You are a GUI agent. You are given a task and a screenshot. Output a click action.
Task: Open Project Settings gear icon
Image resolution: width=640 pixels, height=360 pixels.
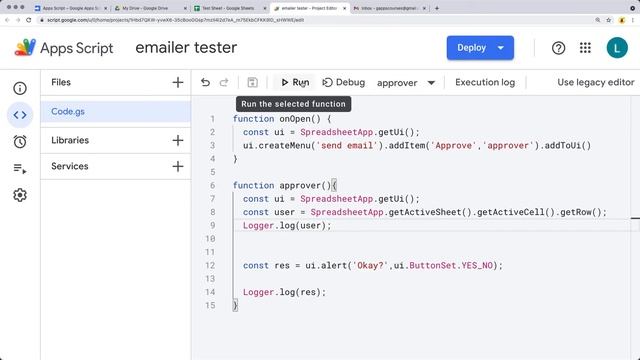point(20,195)
